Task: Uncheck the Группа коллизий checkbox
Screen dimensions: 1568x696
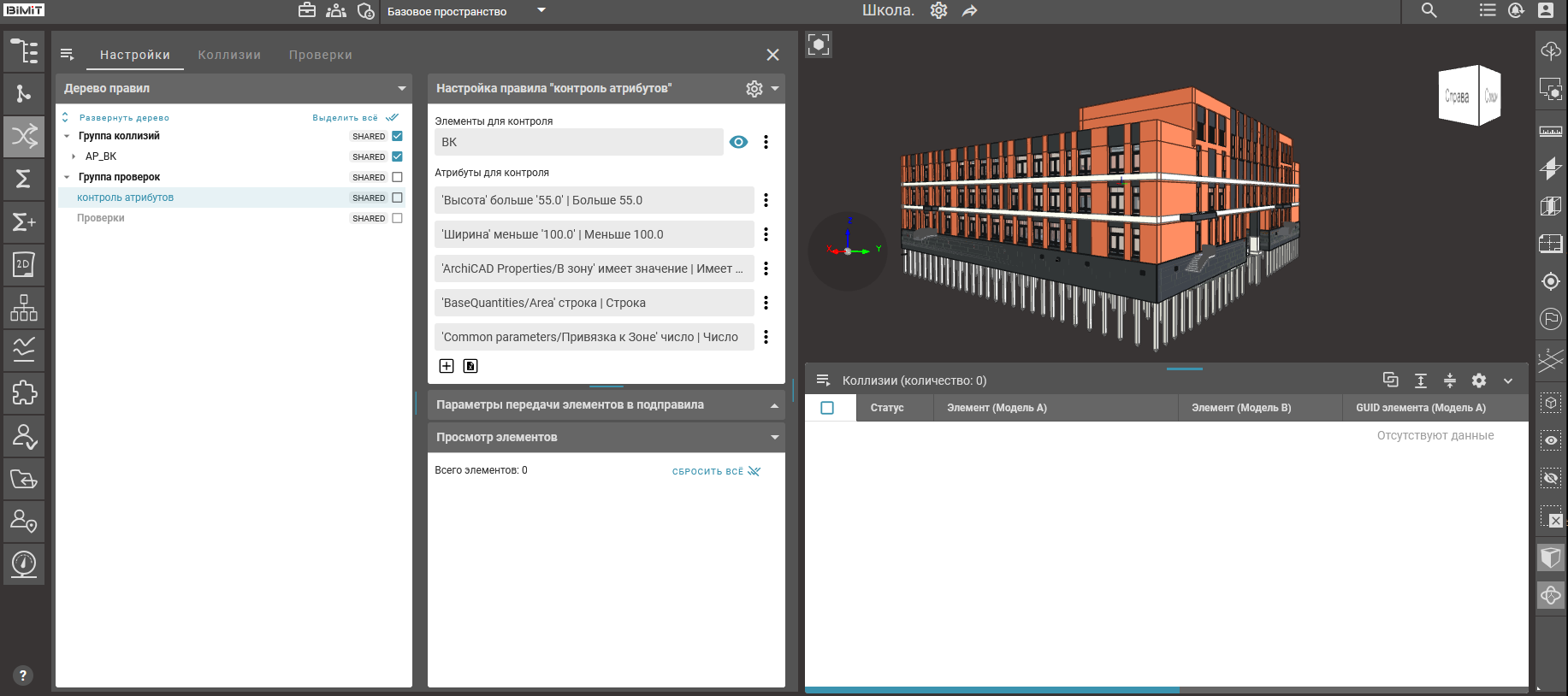Action: tap(397, 136)
